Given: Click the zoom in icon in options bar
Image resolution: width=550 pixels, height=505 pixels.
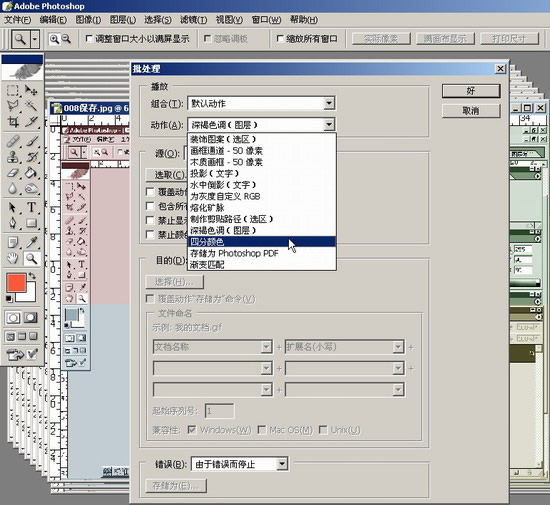Looking at the screenshot, I should point(54,39).
